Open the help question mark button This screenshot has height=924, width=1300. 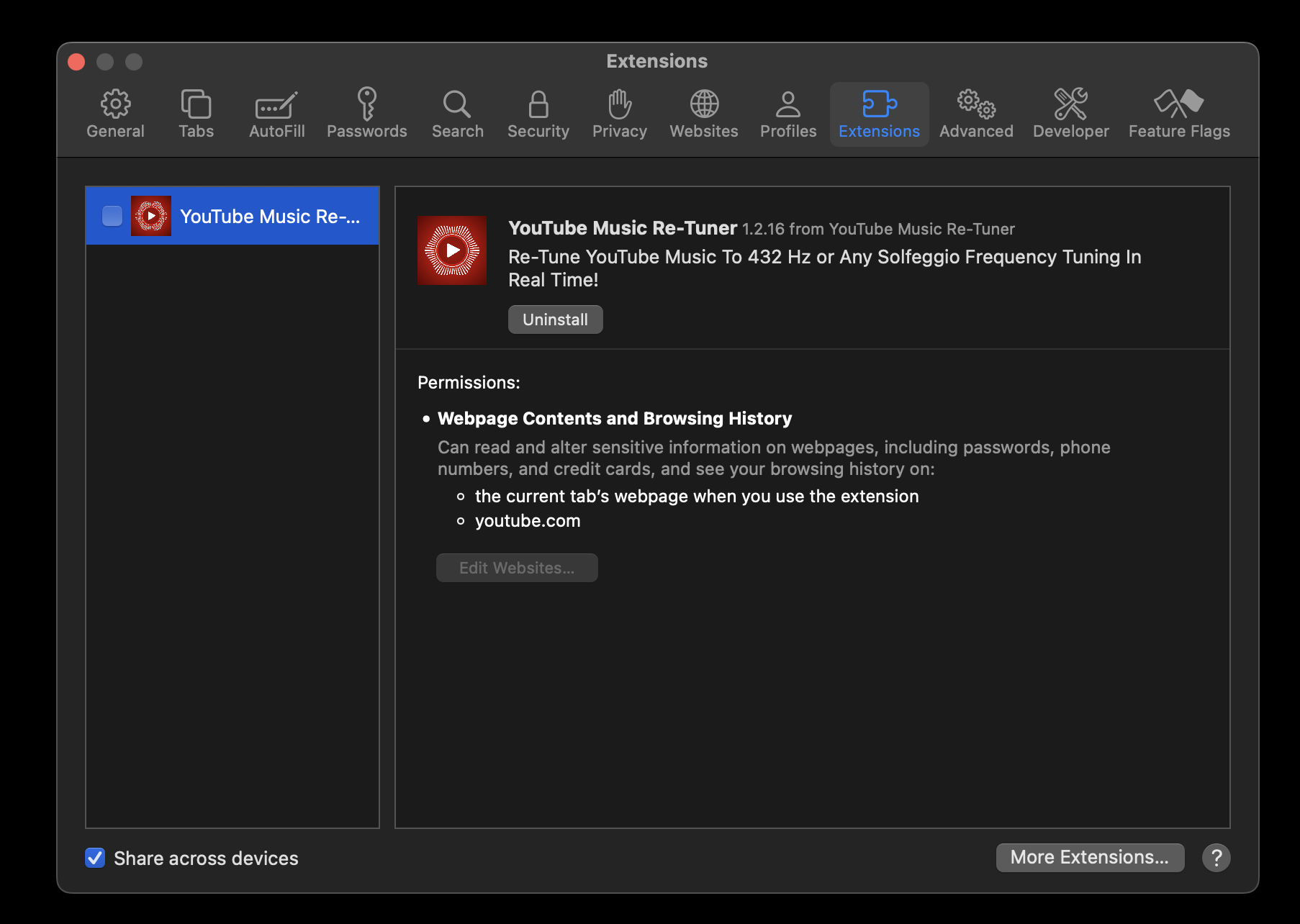pos(1216,857)
